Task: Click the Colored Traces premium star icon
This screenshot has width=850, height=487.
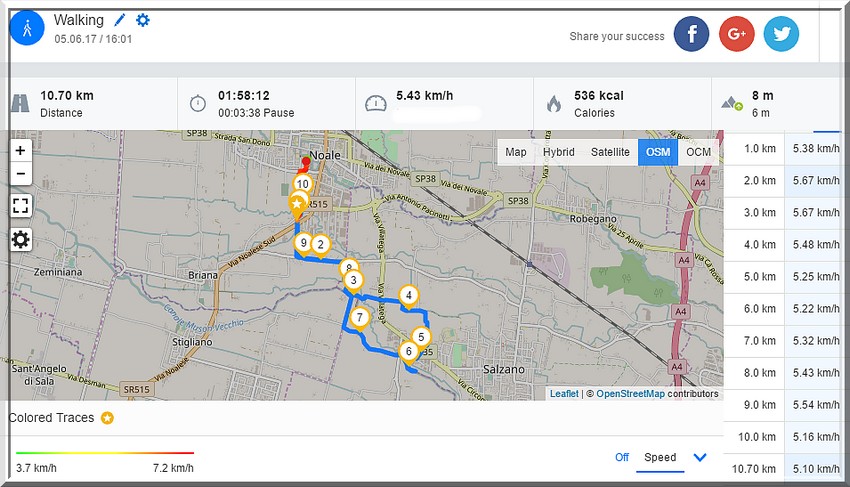Action: tap(107, 418)
